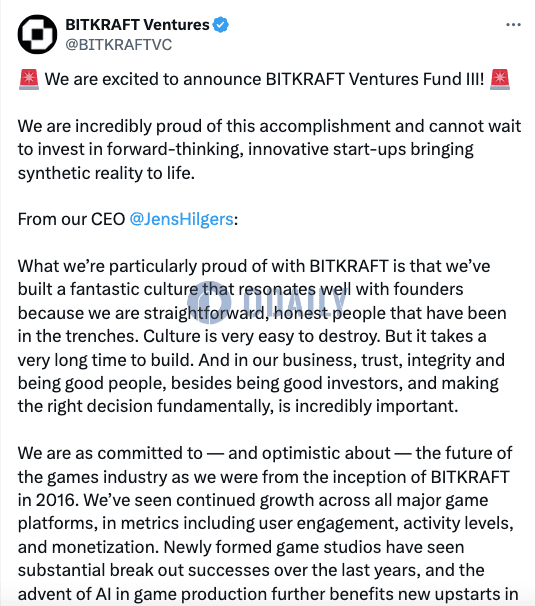Click the line "the right decision fundamentally"
Viewport: 535px width, 606px height.
coord(238,406)
